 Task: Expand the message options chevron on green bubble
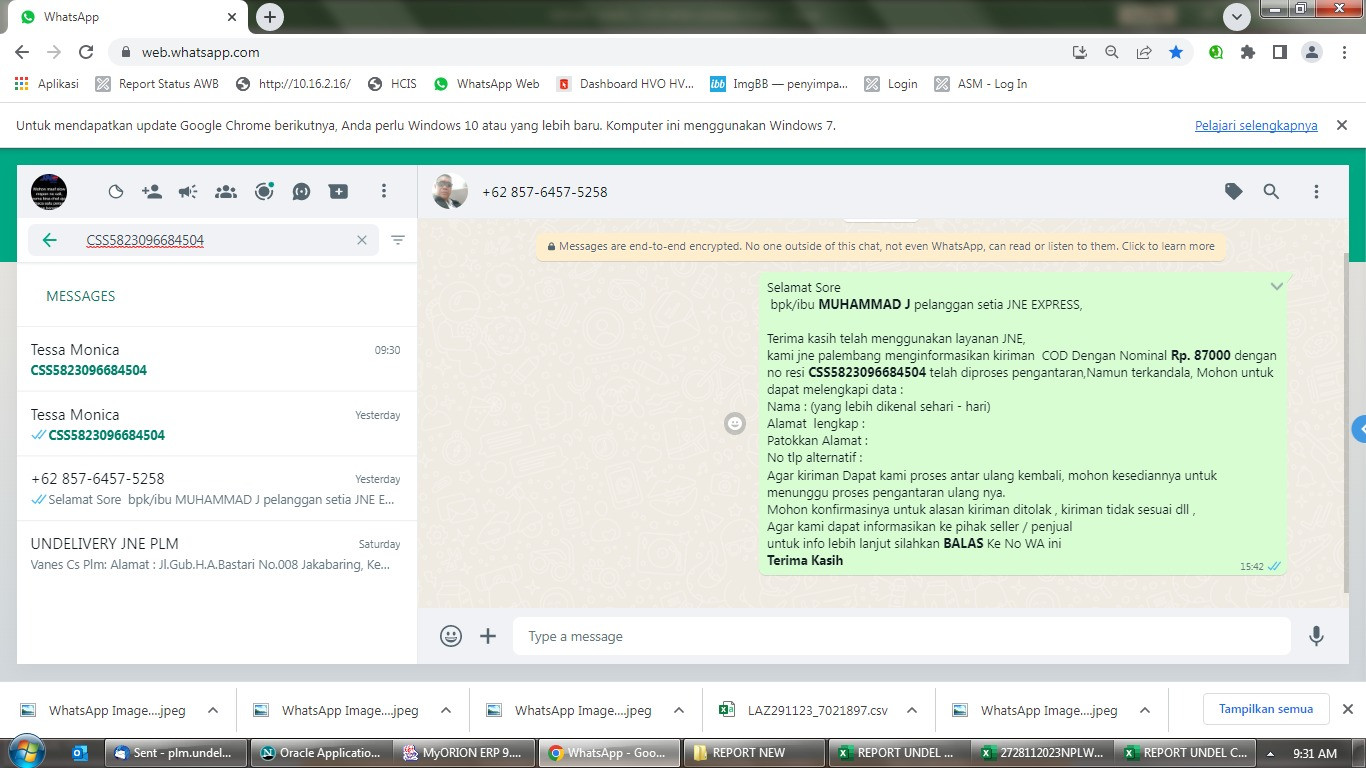(1276, 287)
